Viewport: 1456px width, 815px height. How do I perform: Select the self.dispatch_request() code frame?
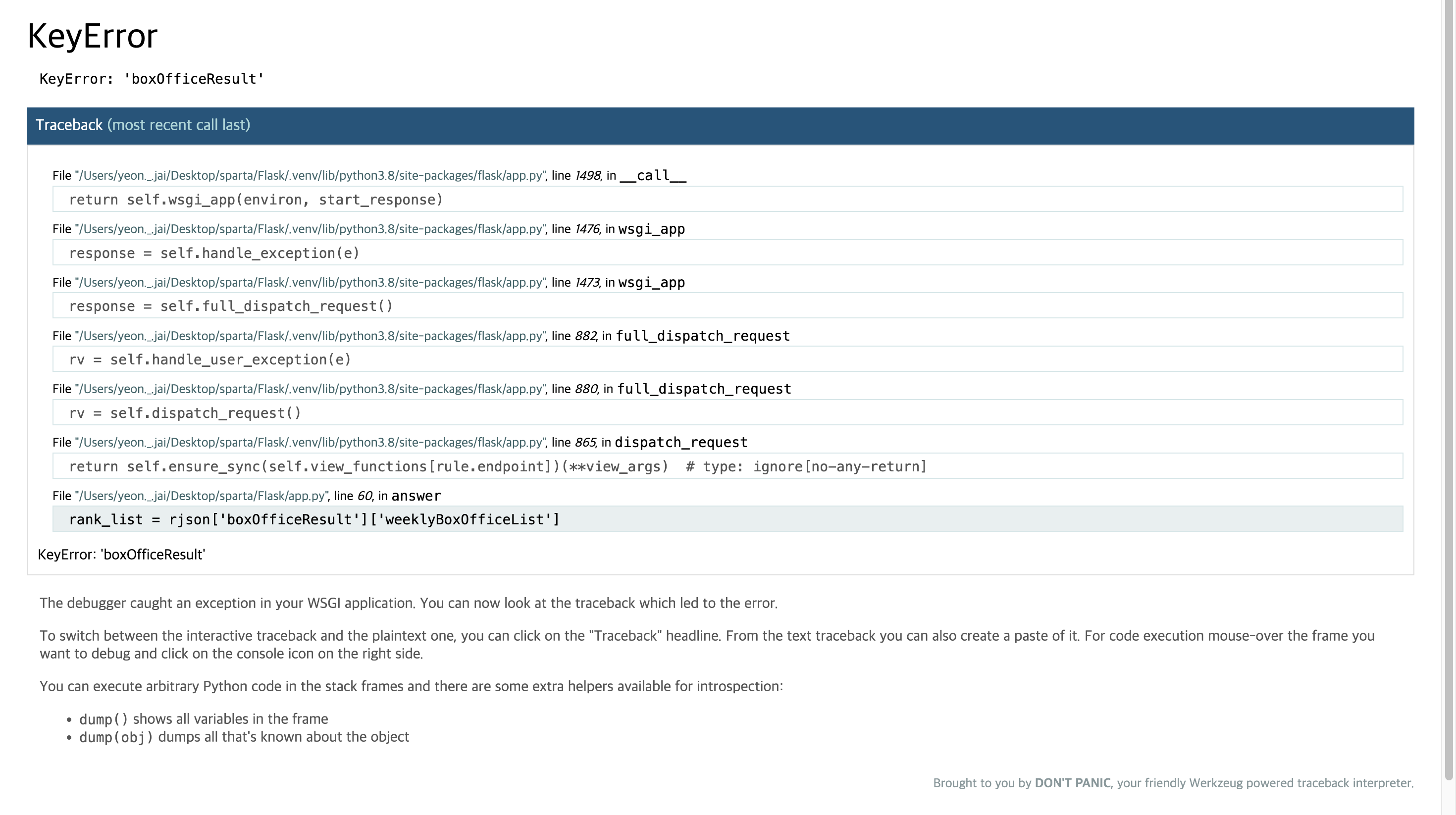click(x=185, y=413)
